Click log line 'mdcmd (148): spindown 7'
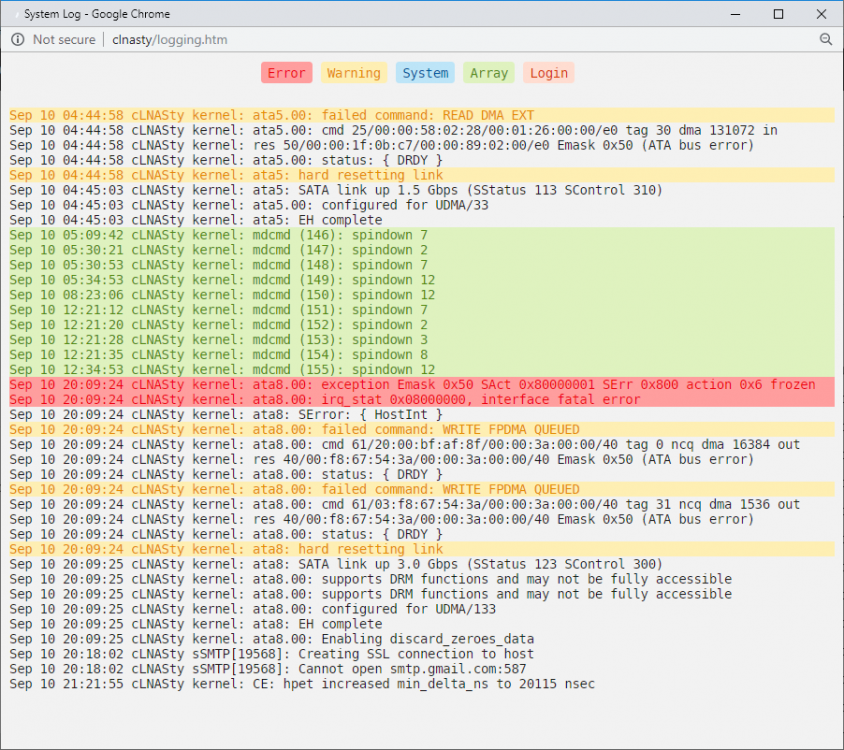The width and height of the screenshot is (844, 750). click(x=422, y=265)
